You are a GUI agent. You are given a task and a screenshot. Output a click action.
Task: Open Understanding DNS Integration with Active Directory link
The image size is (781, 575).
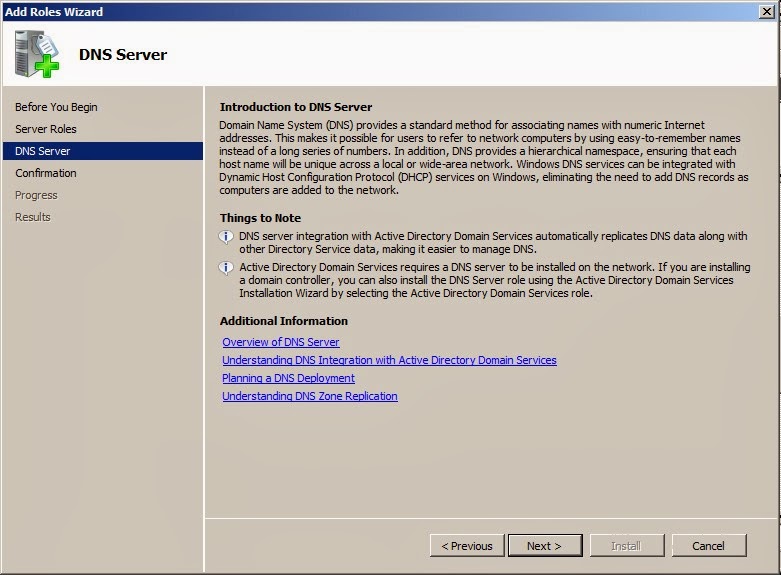[390, 360]
